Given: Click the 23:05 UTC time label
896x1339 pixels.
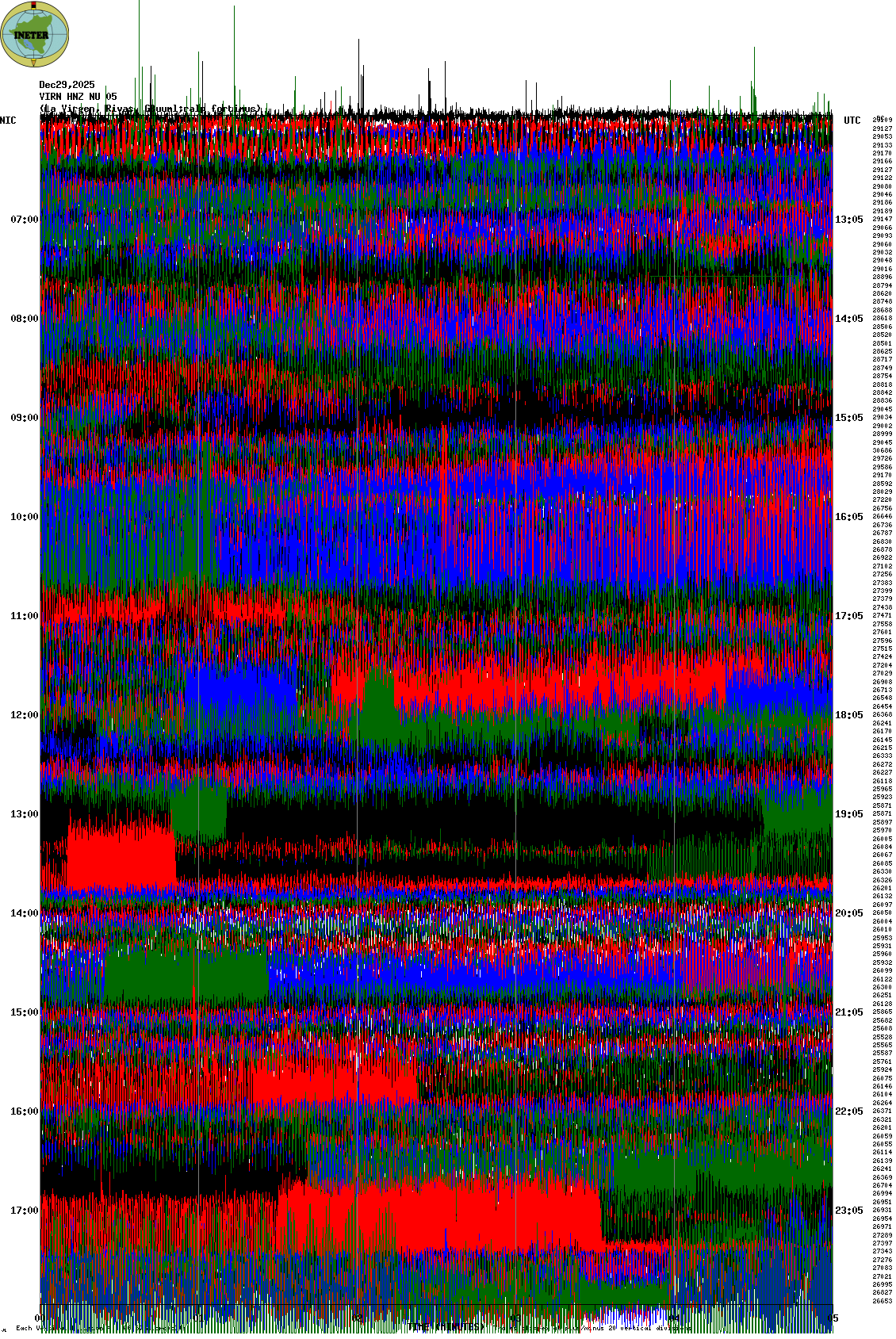Looking at the screenshot, I should click(848, 1211).
